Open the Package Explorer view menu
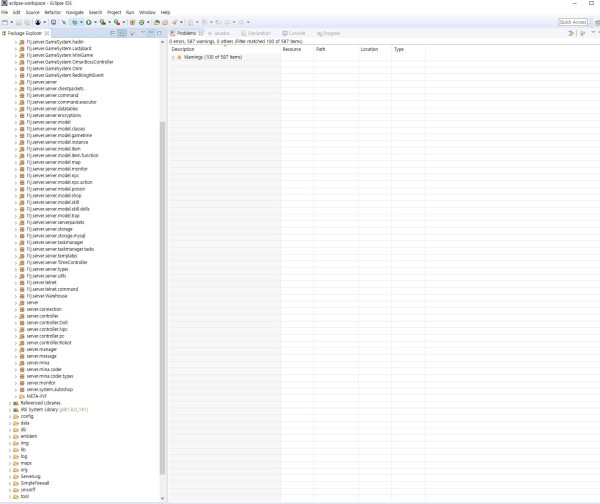Image resolution: width=600 pixels, height=504 pixels. (143, 33)
